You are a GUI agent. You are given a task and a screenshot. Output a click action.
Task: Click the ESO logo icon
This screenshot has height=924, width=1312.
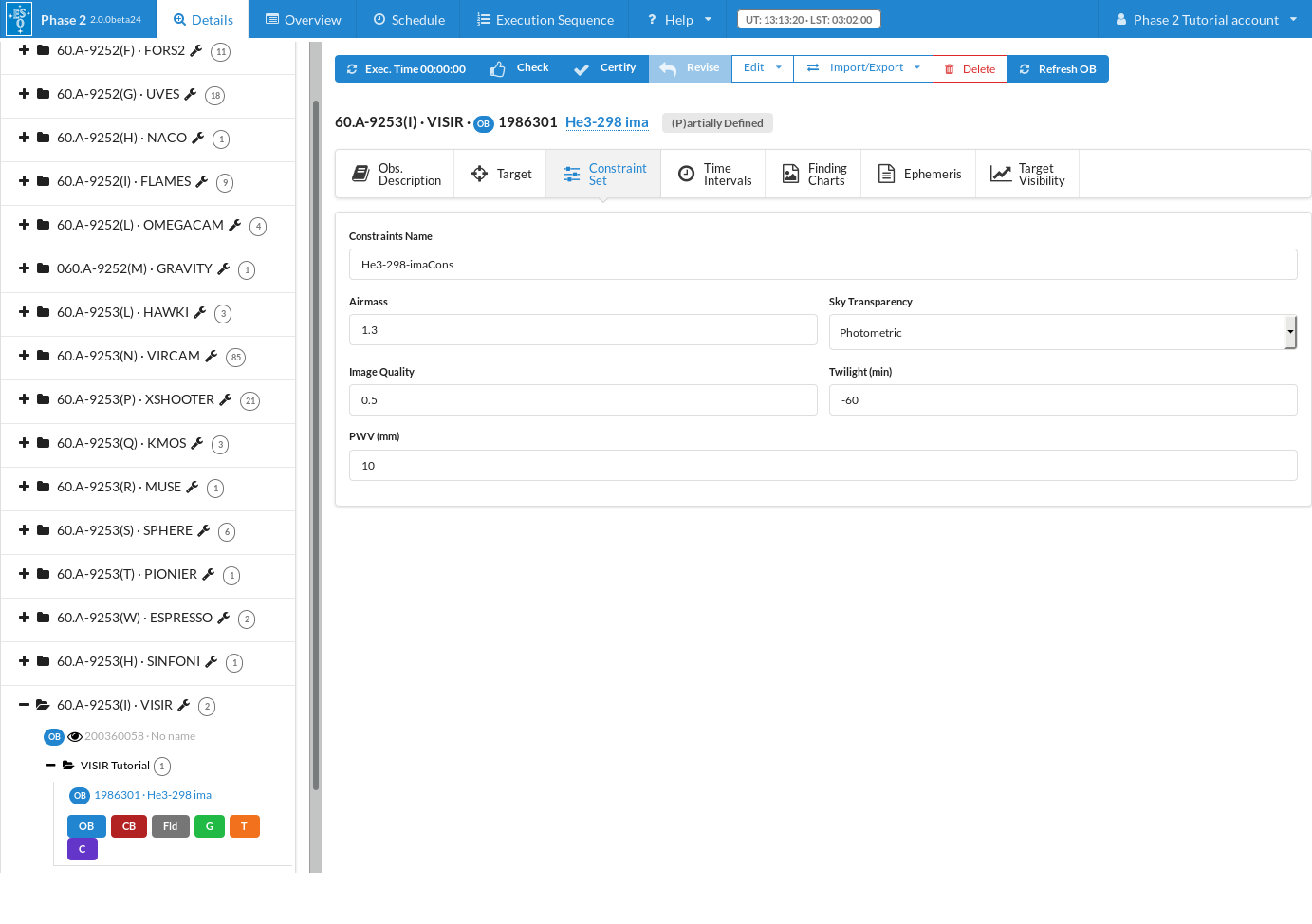19,19
